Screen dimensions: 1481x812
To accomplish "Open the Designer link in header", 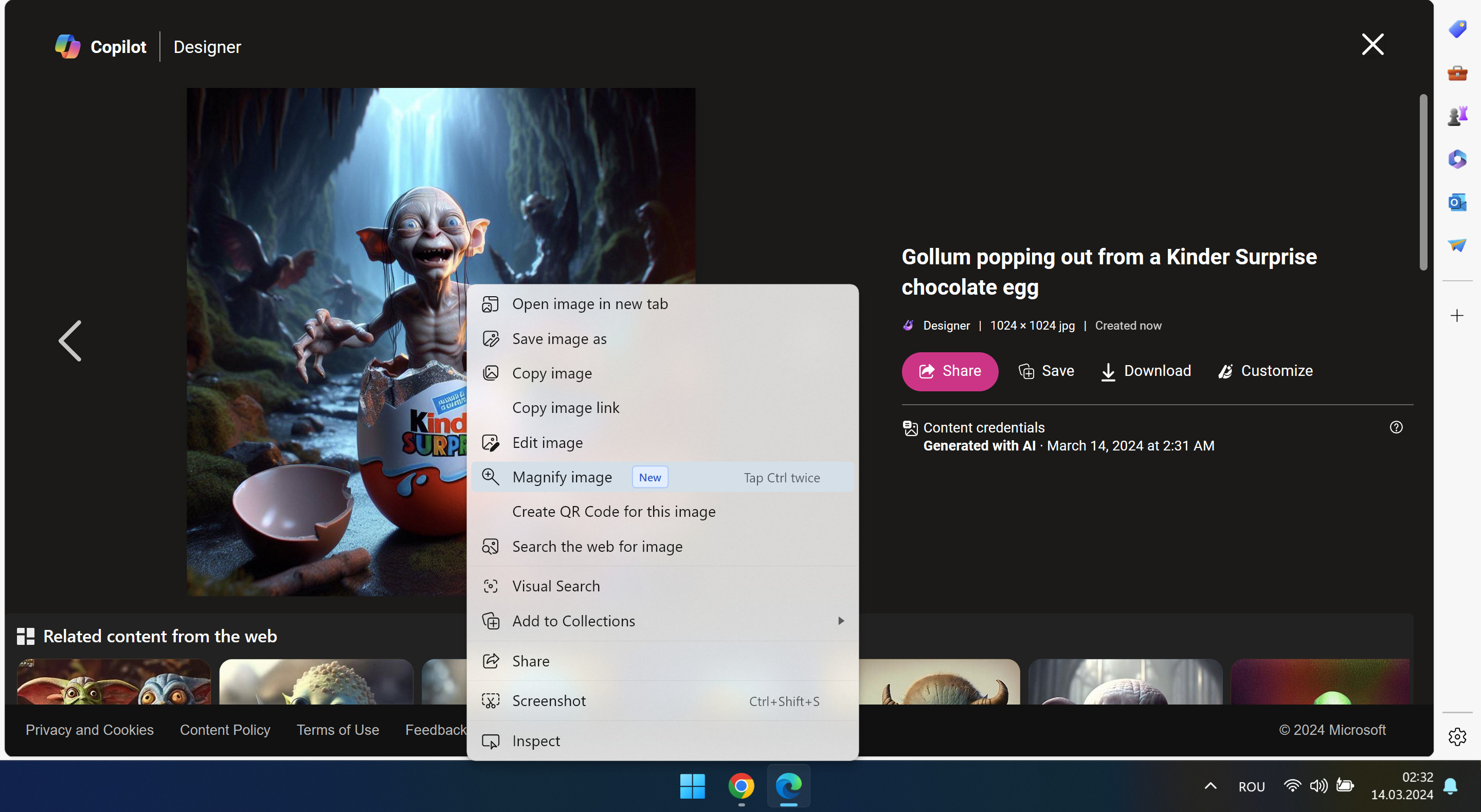I will [207, 47].
